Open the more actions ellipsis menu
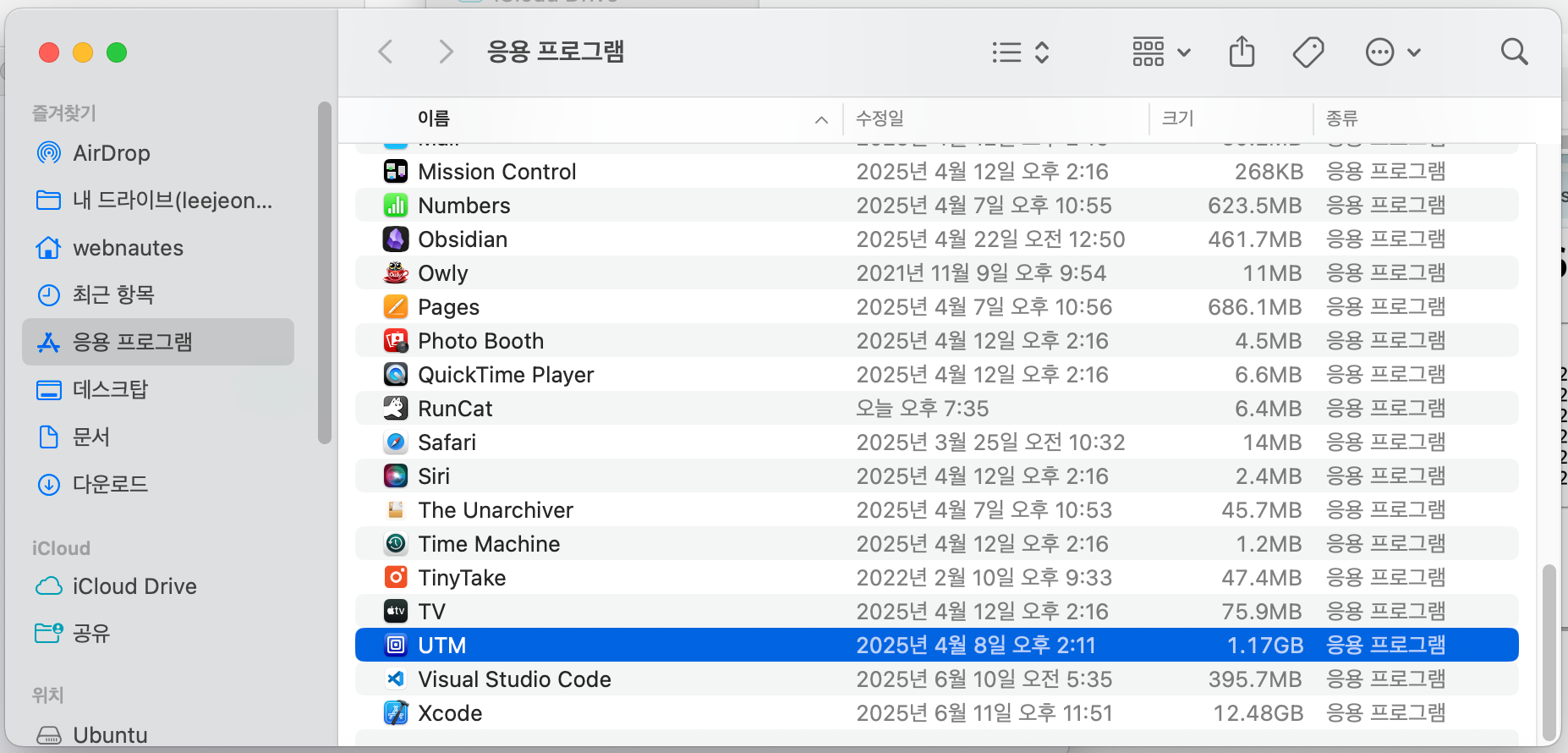The width and height of the screenshot is (1568, 753). click(1393, 52)
